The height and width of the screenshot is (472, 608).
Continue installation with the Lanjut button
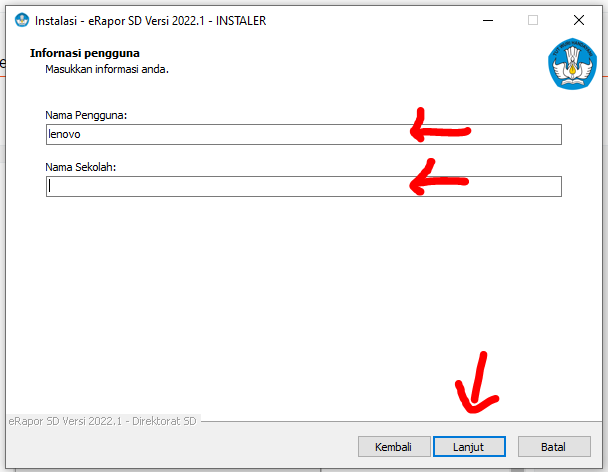469,447
